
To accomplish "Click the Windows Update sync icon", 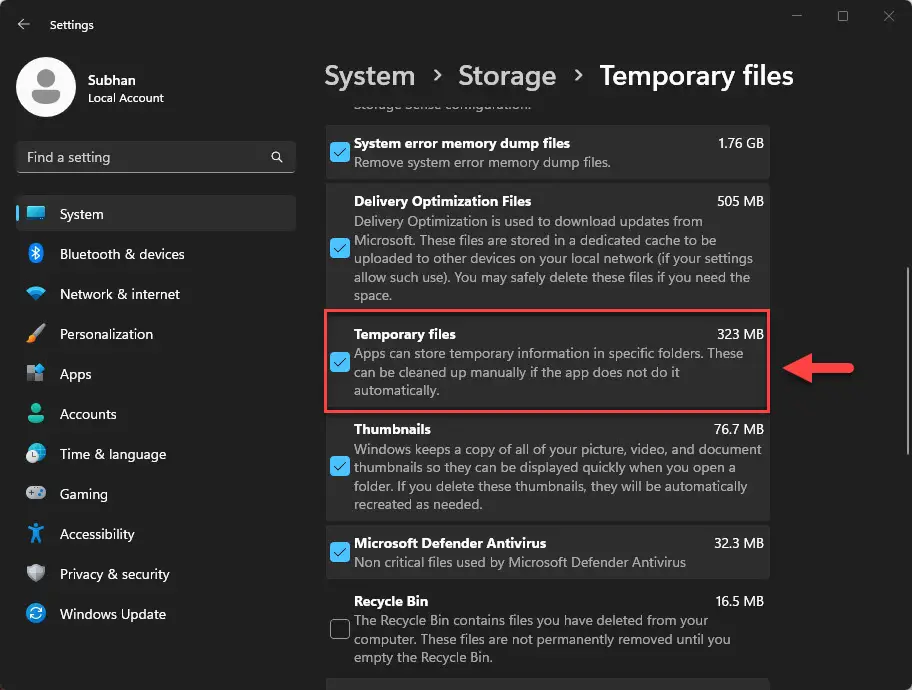I will point(36,614).
